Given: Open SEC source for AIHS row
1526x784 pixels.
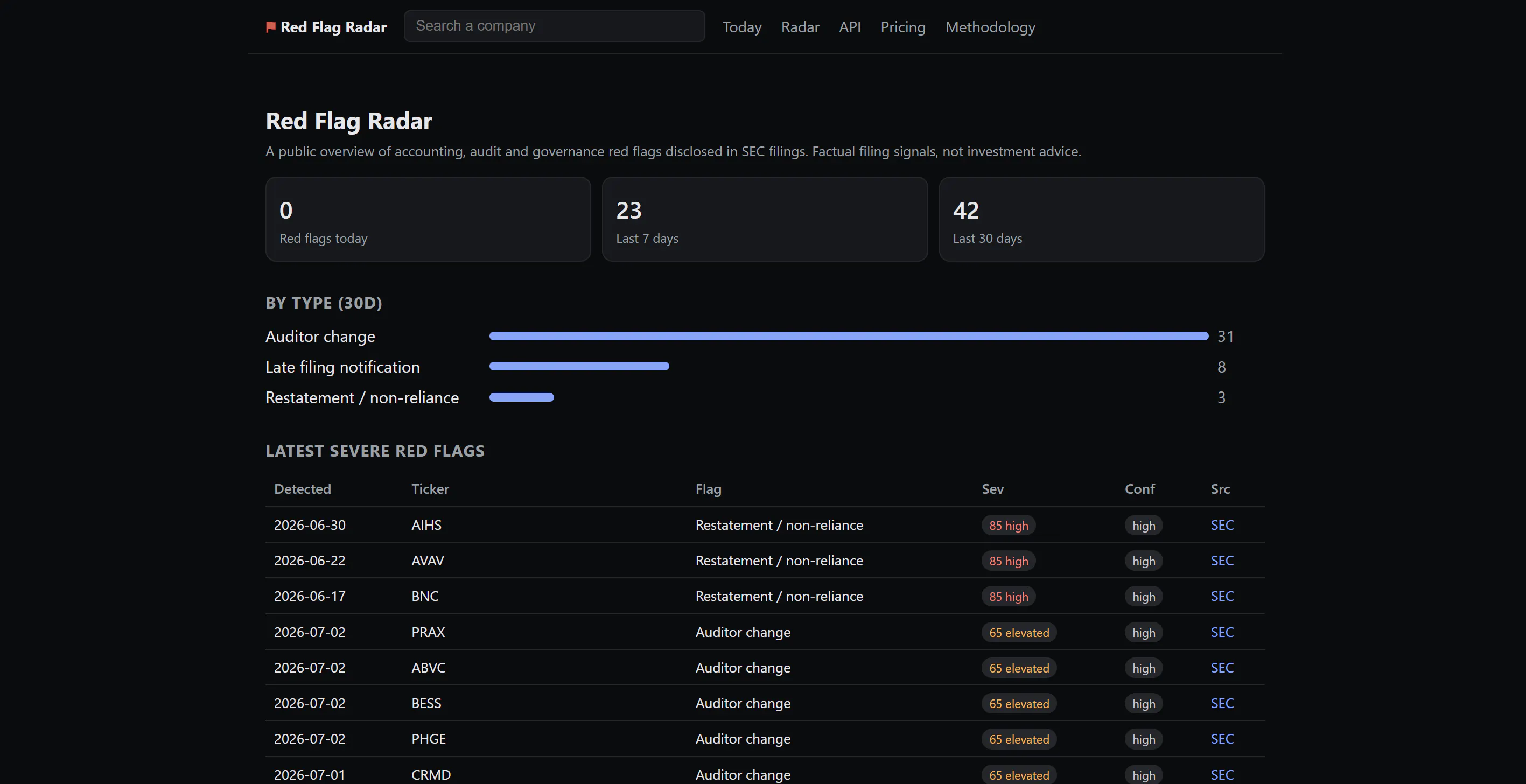Looking at the screenshot, I should coord(1222,525).
